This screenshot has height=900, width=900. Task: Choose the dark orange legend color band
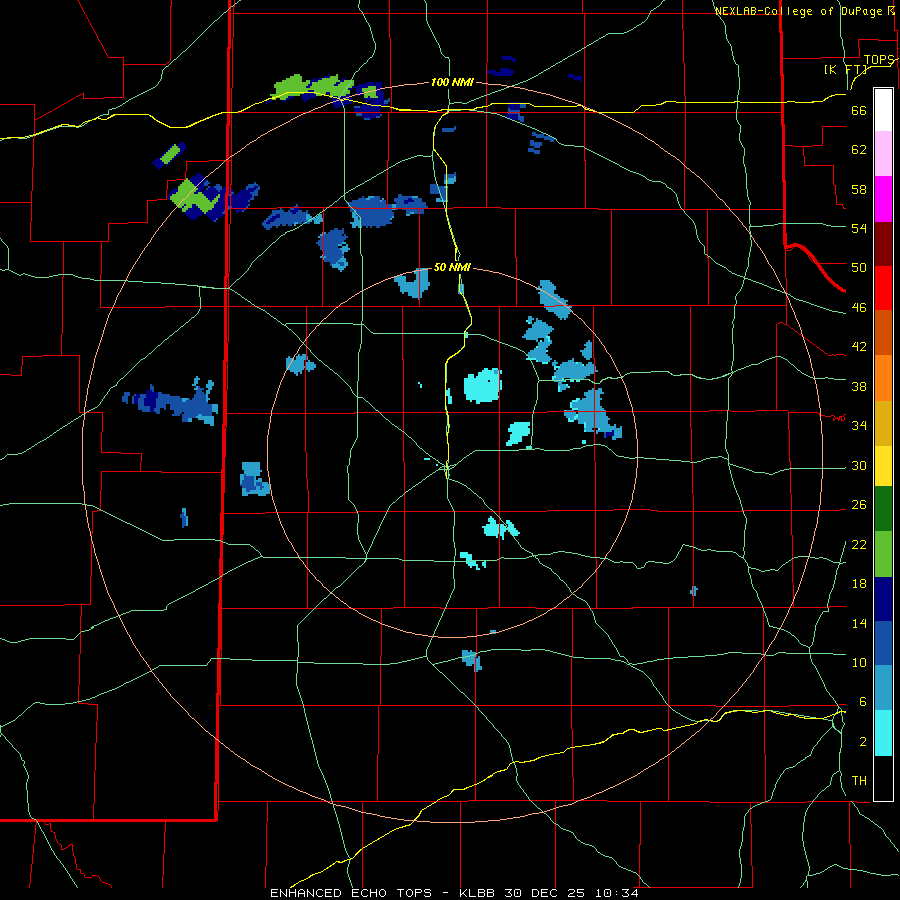tap(883, 332)
